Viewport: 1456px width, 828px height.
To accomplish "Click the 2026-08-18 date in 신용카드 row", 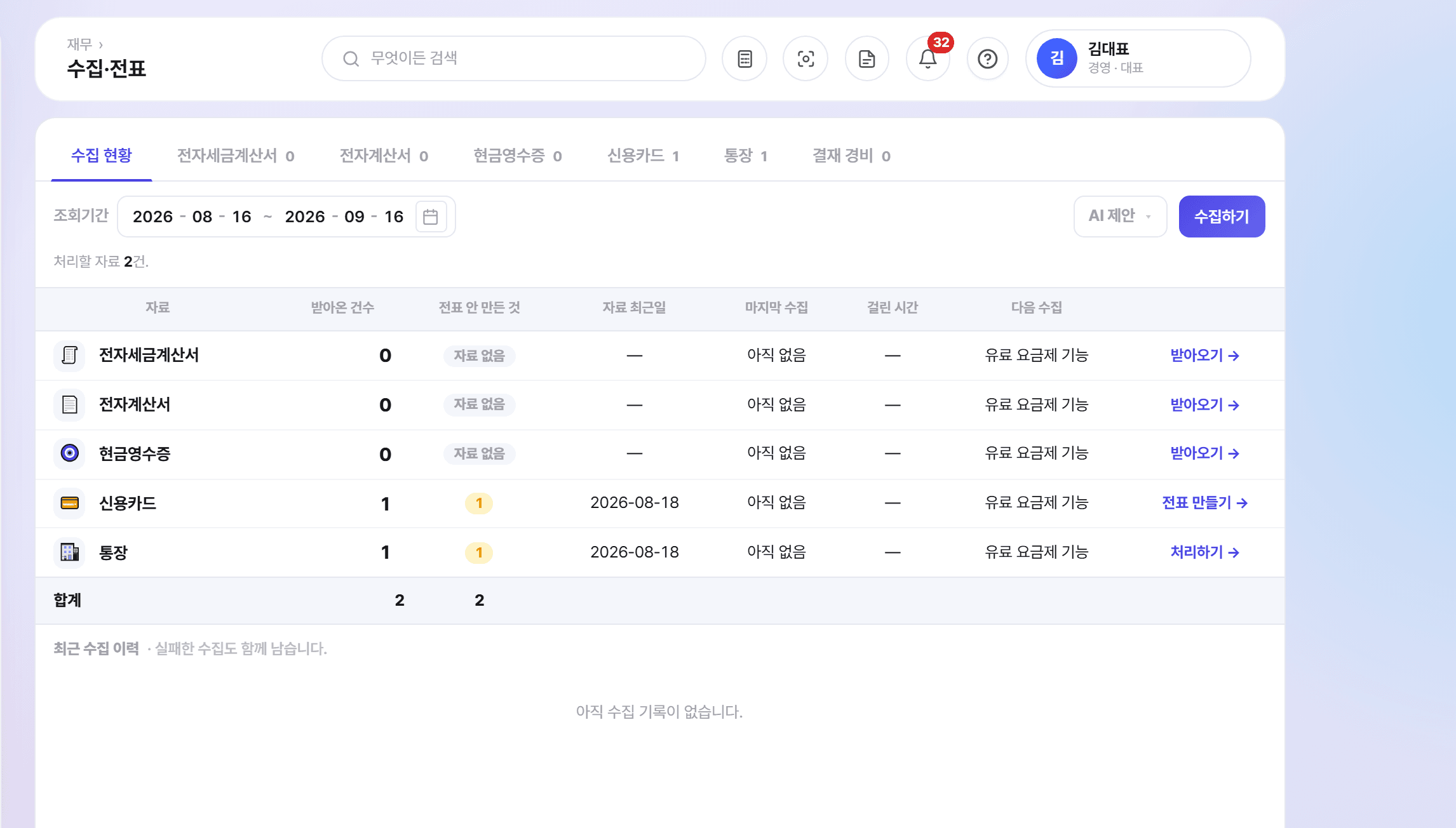I will pyautogui.click(x=635, y=503).
